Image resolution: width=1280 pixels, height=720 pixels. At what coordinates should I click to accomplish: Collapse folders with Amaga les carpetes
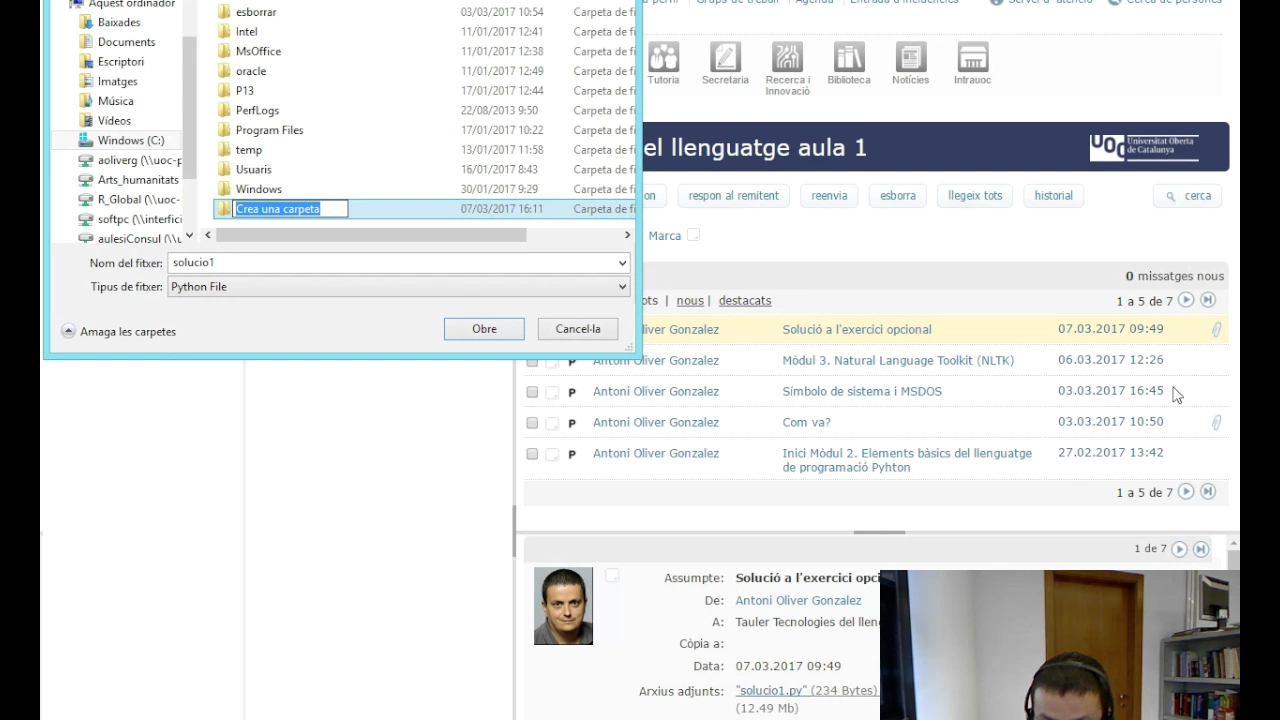[119, 331]
